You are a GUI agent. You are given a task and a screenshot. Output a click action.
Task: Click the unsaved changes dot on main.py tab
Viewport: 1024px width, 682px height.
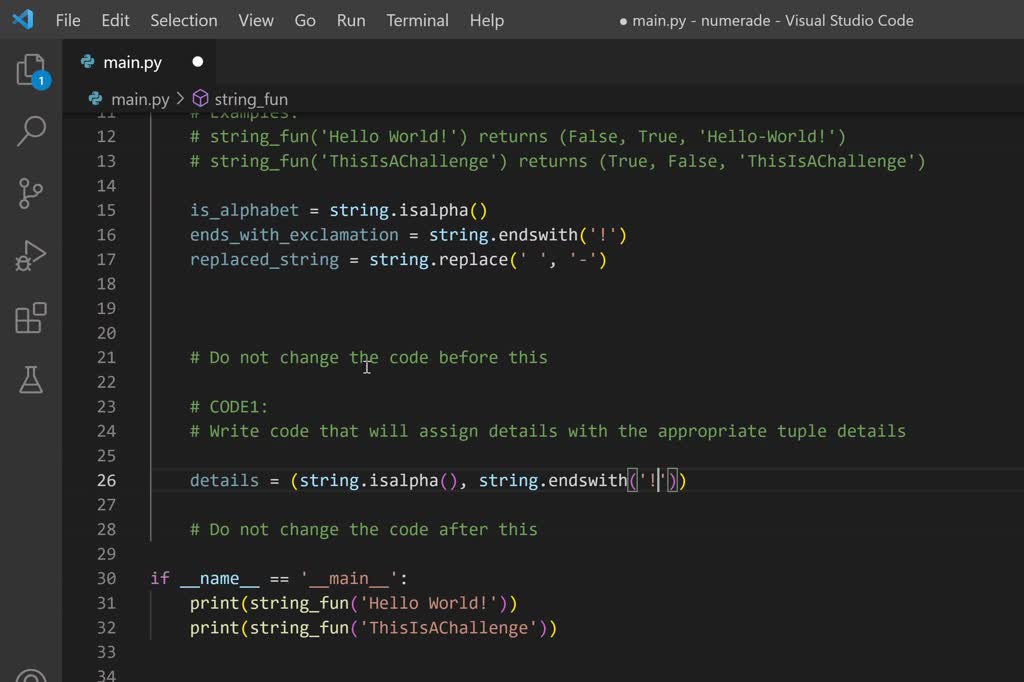[x=197, y=61]
